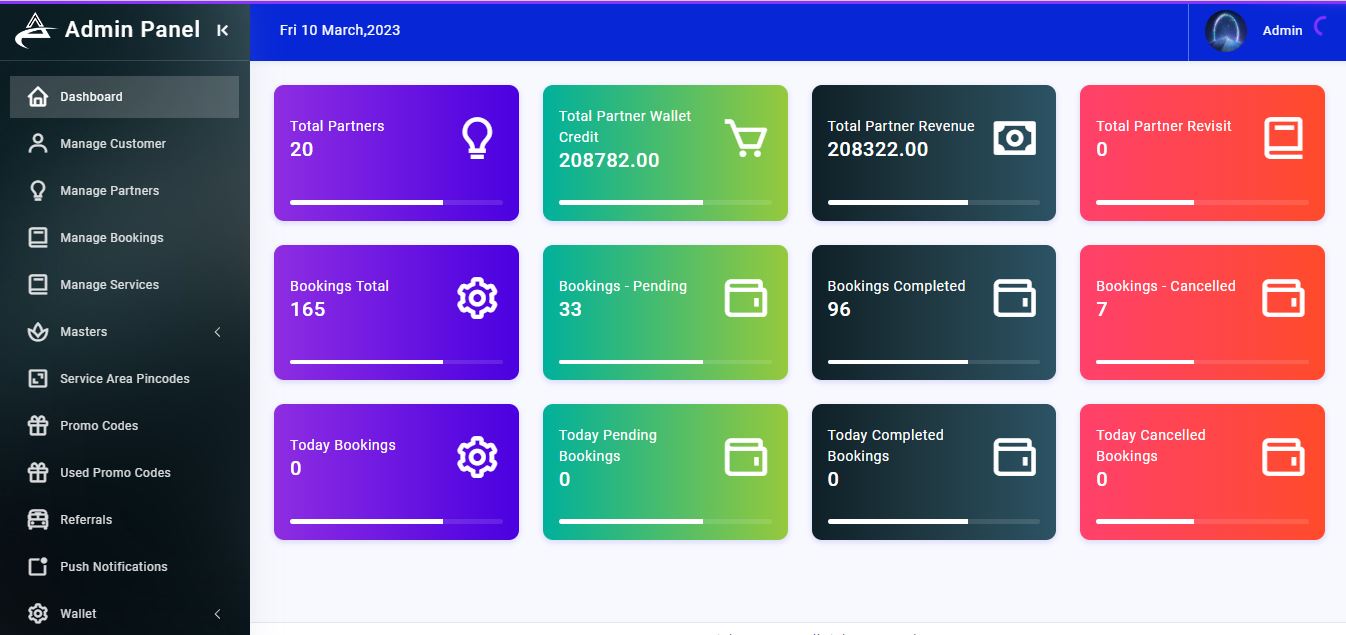The image size is (1346, 635).
Task: Select Manage Services menu item
Action: pyautogui.click(x=124, y=285)
